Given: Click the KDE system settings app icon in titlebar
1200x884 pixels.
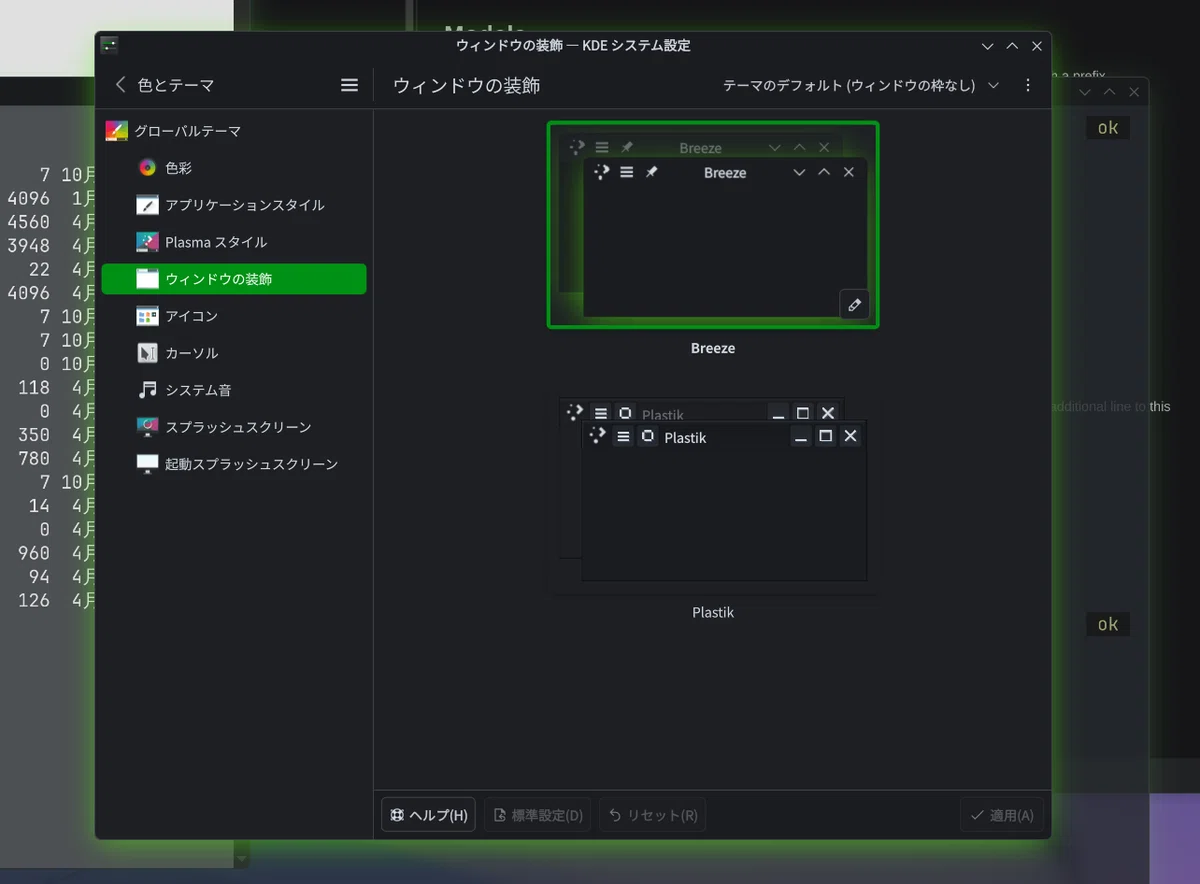Looking at the screenshot, I should point(110,45).
